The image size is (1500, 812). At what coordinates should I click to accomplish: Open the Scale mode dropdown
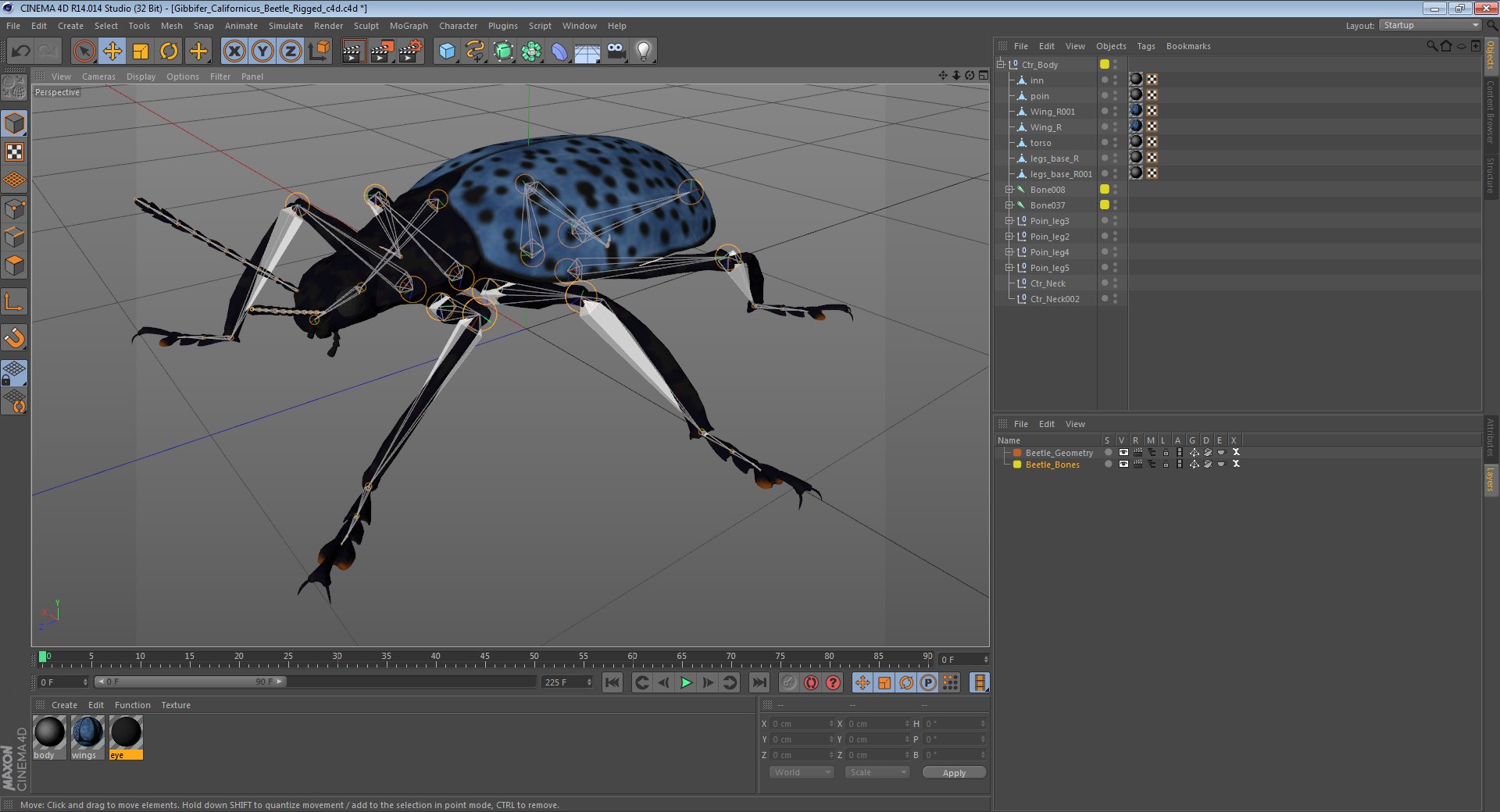(877, 772)
